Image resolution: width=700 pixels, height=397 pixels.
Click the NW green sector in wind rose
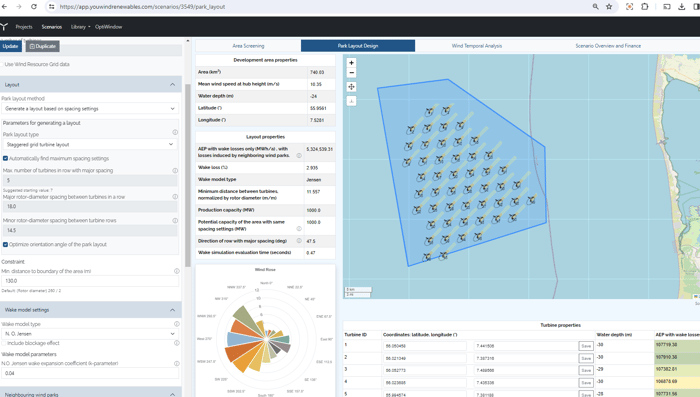point(247,319)
